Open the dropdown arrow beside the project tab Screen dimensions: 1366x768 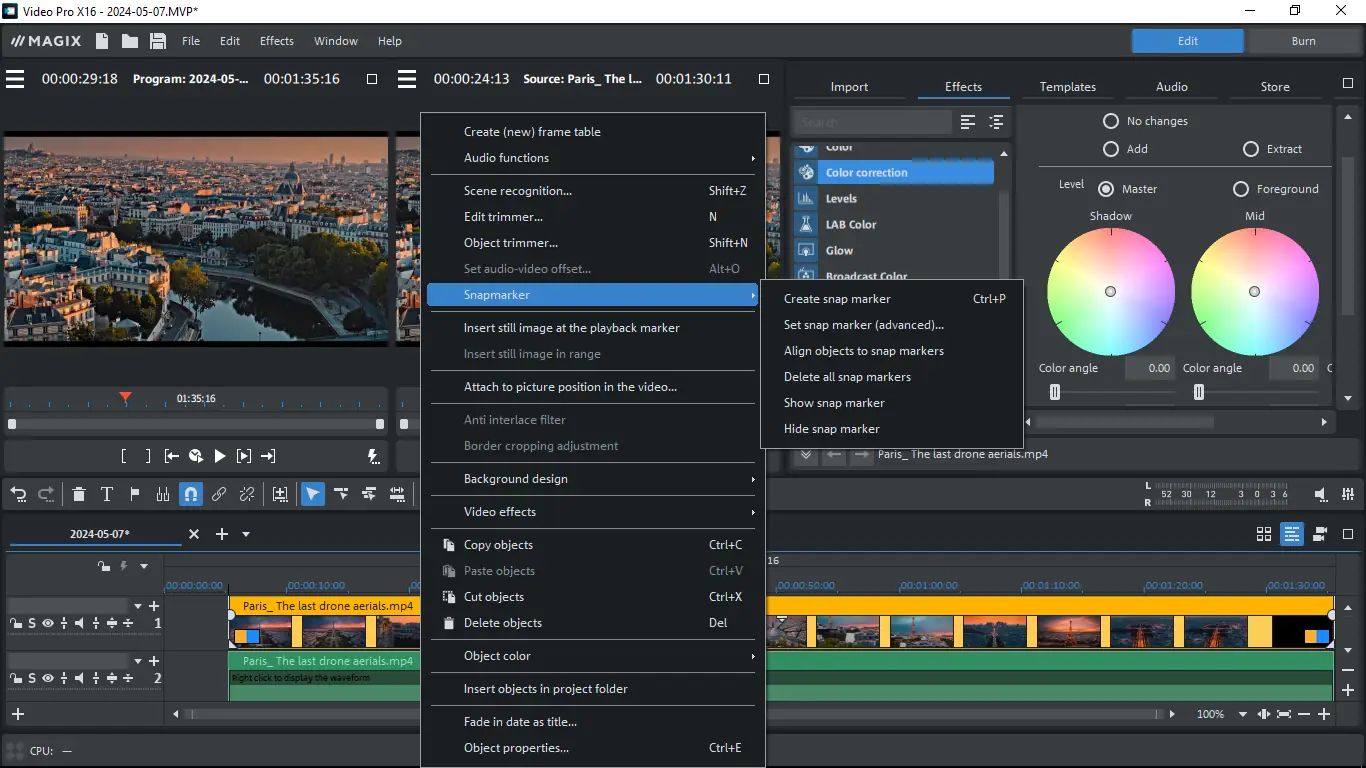[x=246, y=534]
